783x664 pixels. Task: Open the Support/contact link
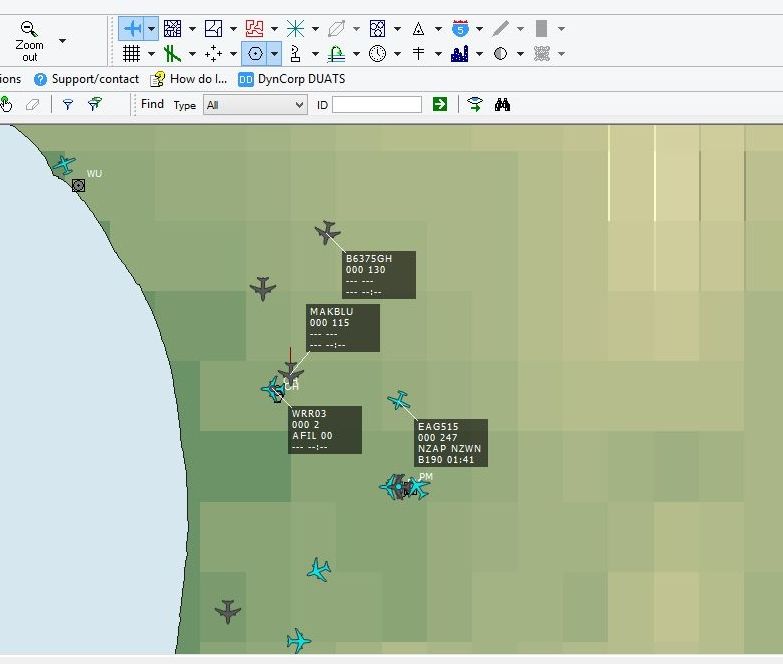tap(86, 79)
